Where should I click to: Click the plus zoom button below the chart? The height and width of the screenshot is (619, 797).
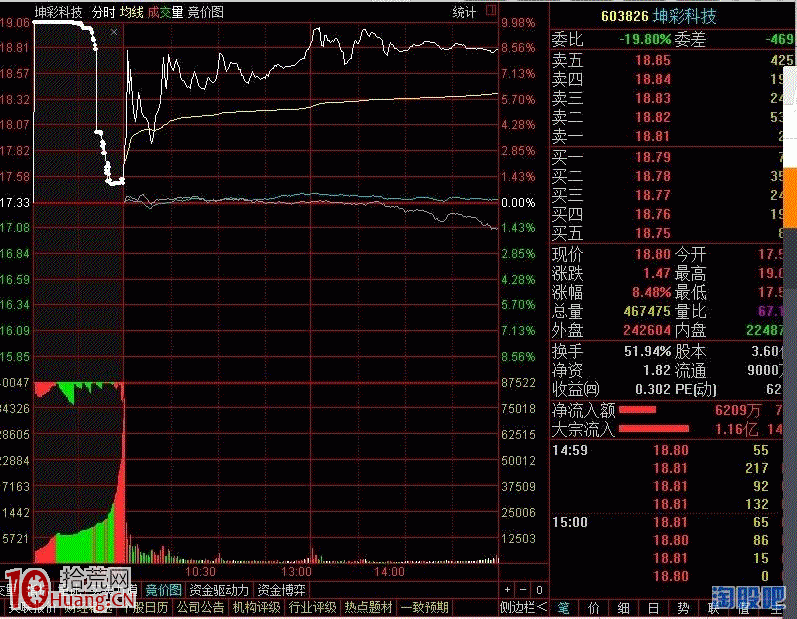pos(507,590)
